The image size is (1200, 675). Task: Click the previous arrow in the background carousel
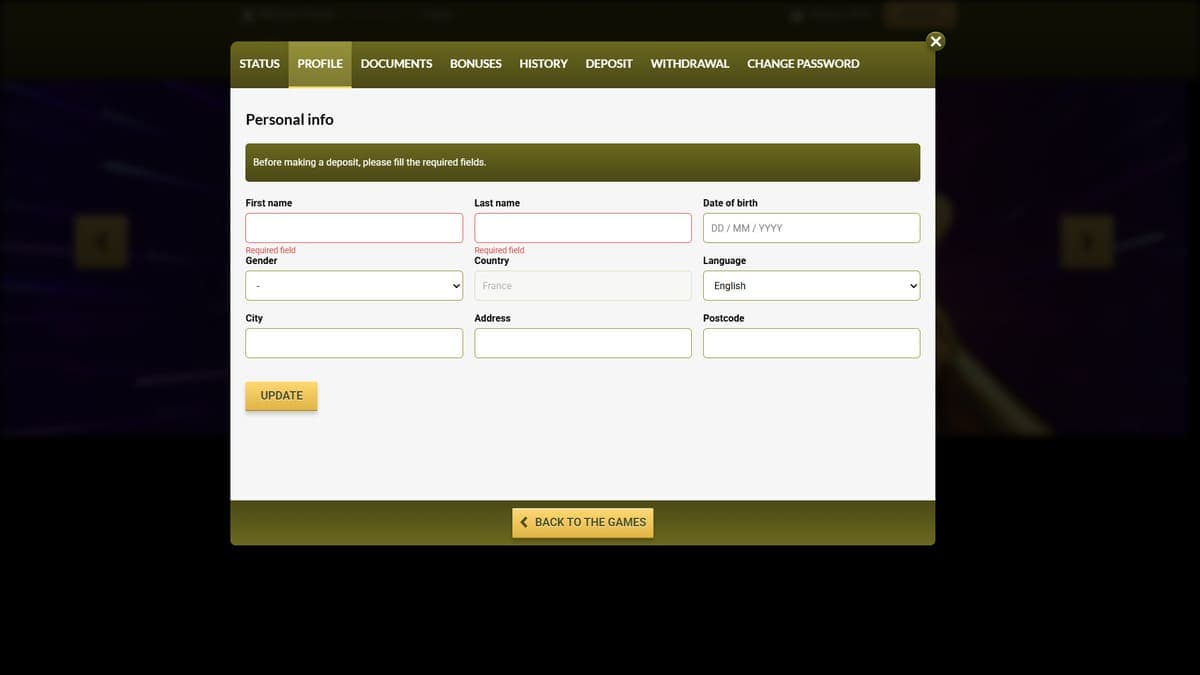pyautogui.click(x=102, y=241)
